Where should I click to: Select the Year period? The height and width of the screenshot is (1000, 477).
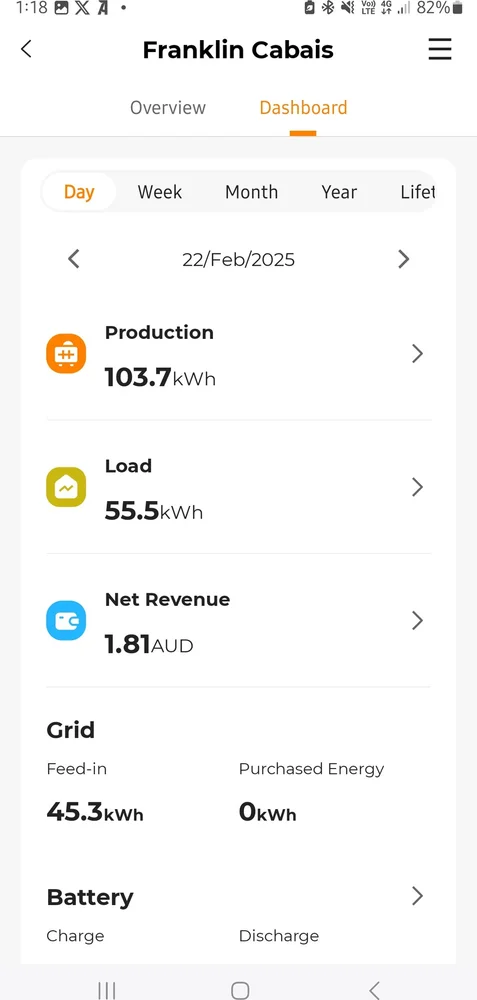tap(339, 192)
